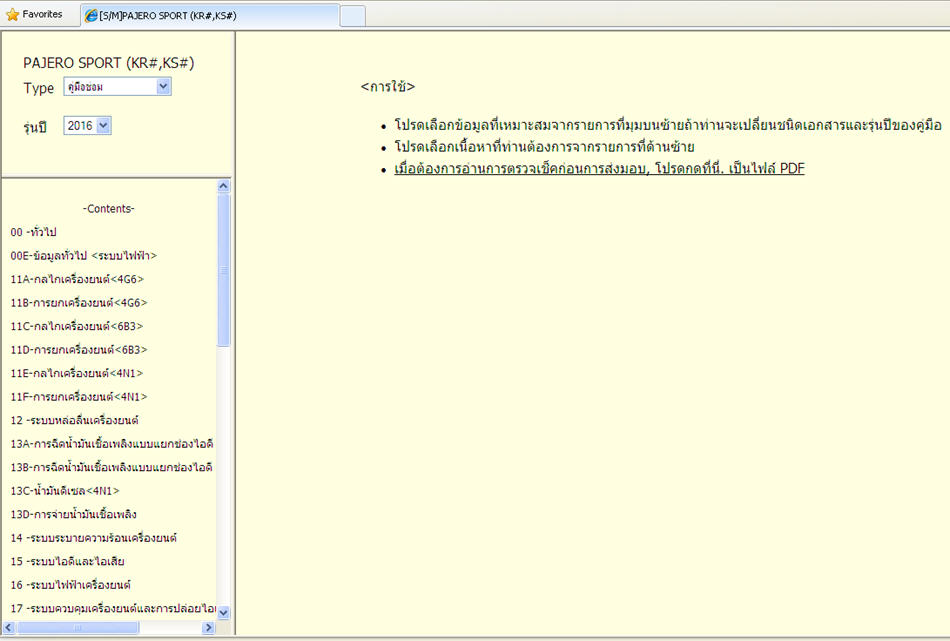Click the contents scroll up arrow
This screenshot has width=950, height=641.
click(x=223, y=186)
